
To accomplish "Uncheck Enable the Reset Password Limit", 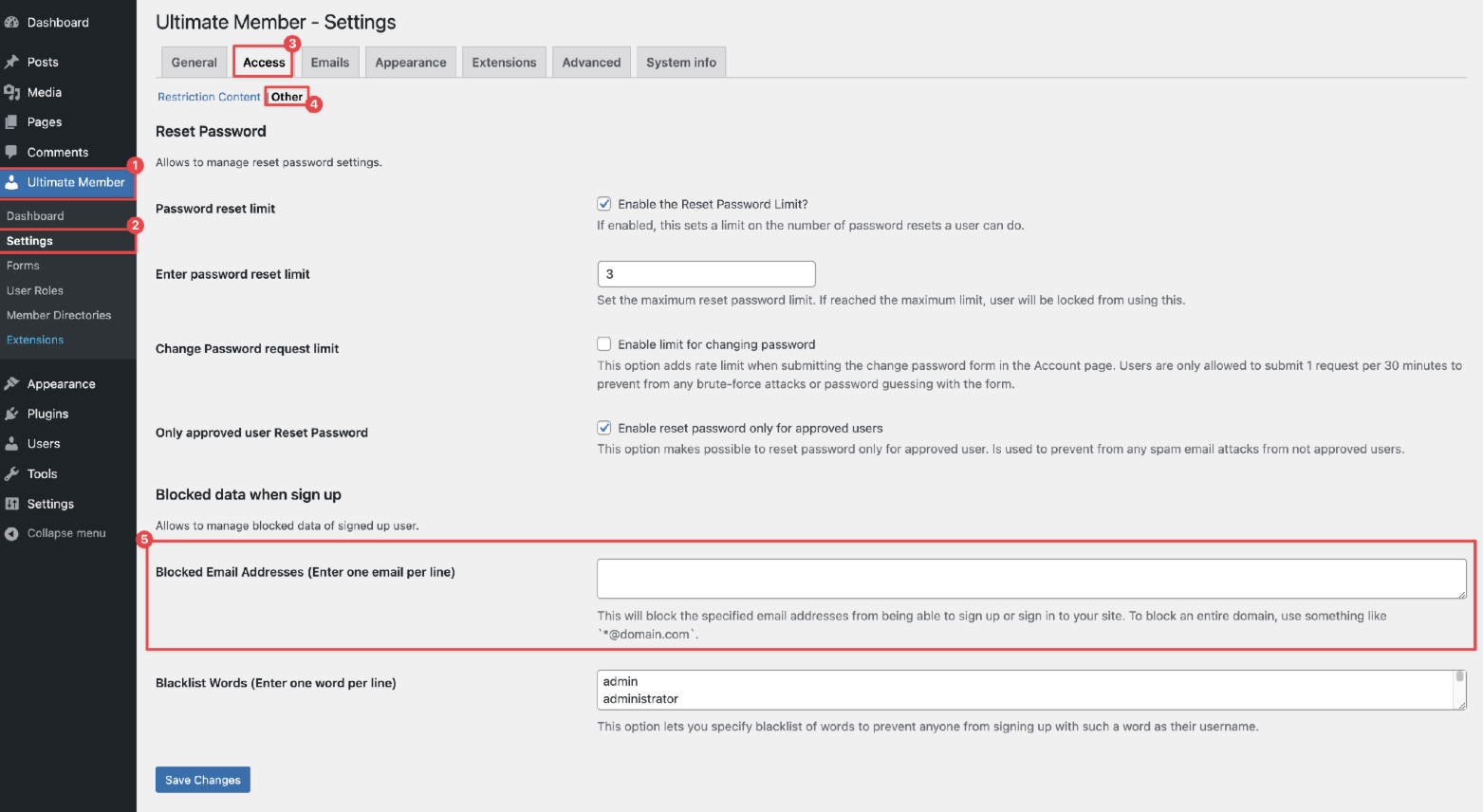I will tap(603, 204).
